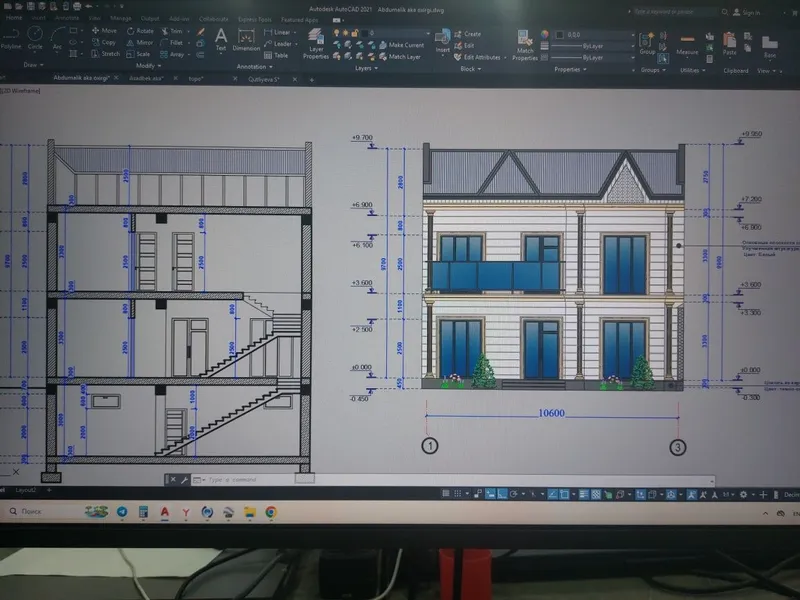
Task: Activate the Rotate tool
Action: click(140, 31)
